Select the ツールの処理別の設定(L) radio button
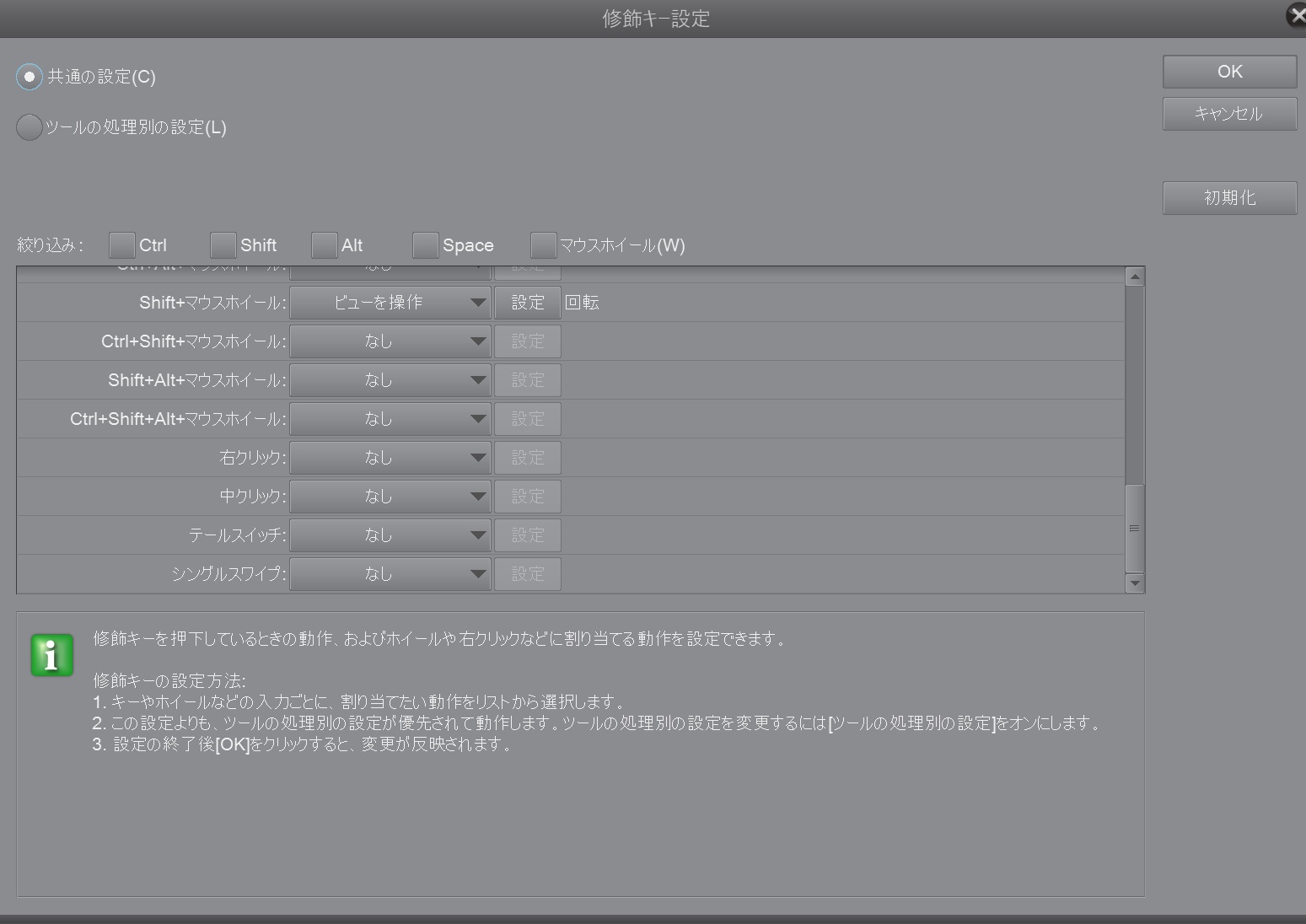Screen dimensions: 1306x924 tap(30, 127)
